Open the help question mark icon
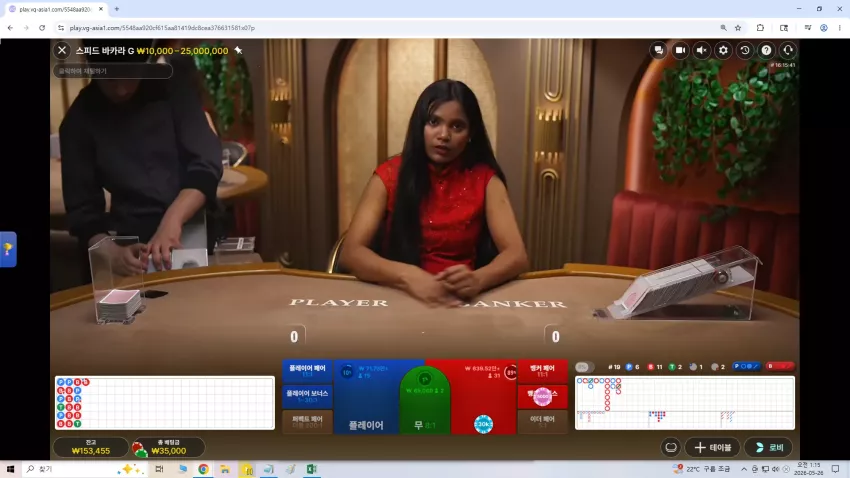Screen dimensions: 850x478 click(766, 50)
